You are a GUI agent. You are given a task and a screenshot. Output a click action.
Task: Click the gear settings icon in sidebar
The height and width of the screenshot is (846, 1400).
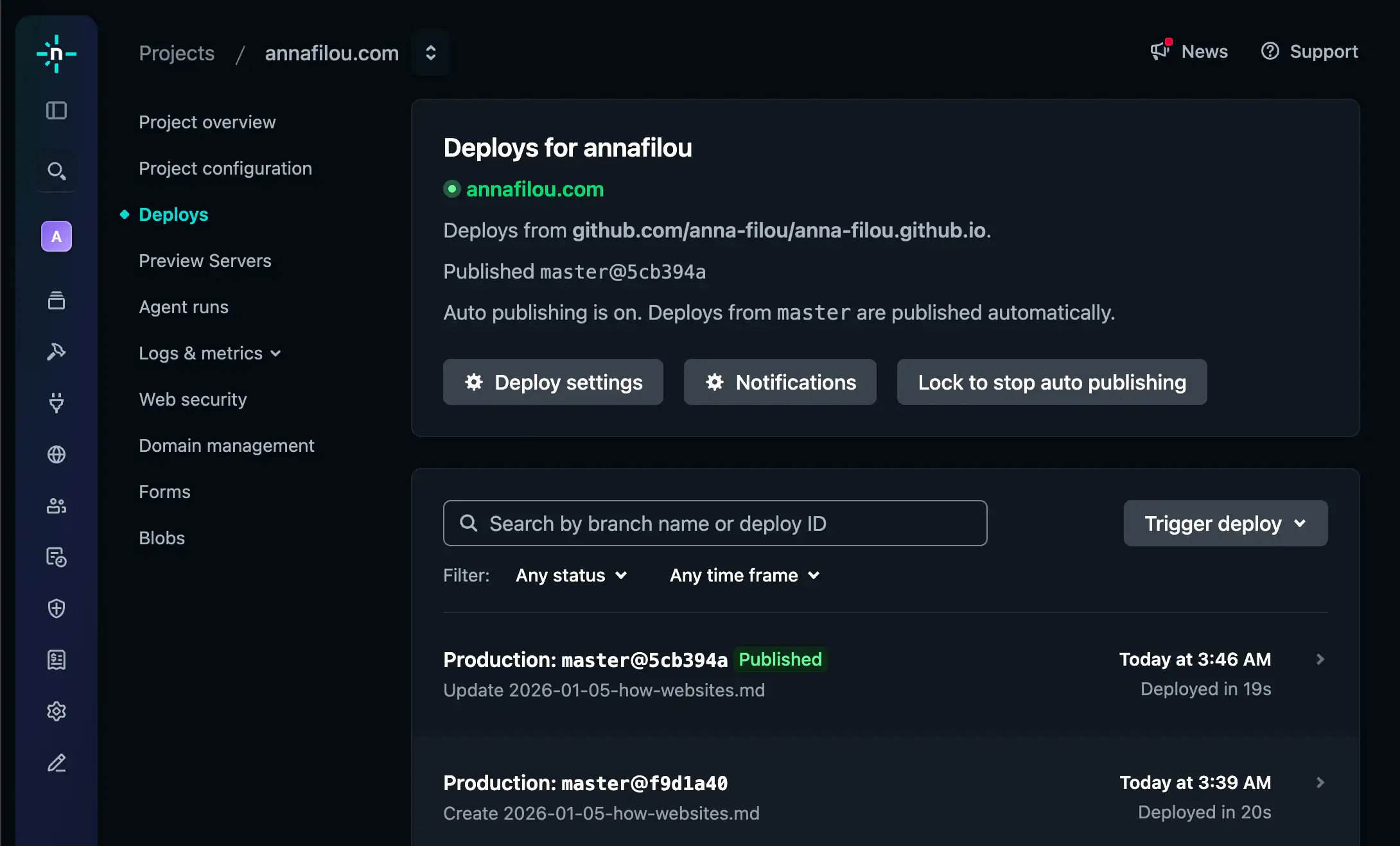57,711
